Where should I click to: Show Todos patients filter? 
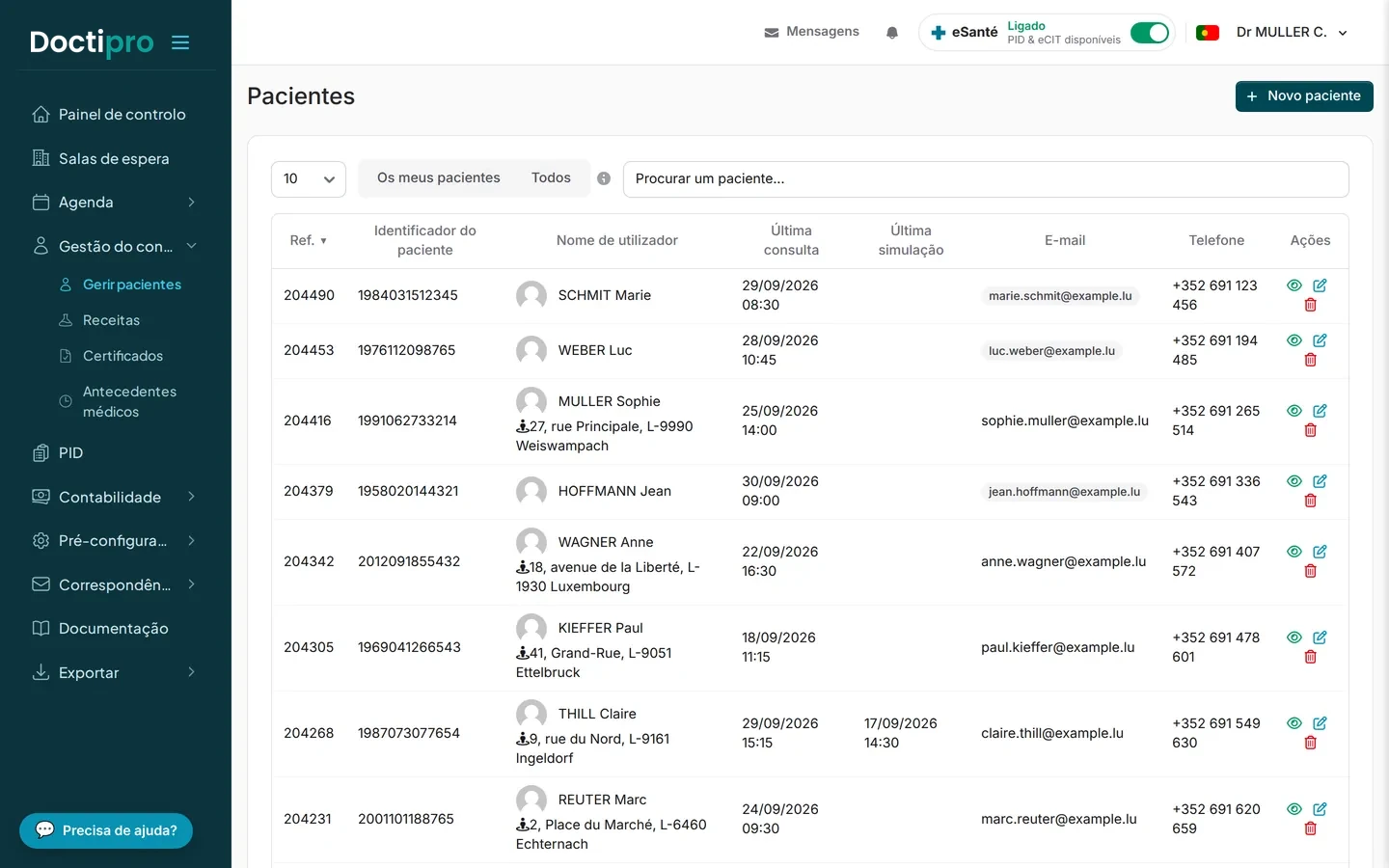(x=551, y=178)
